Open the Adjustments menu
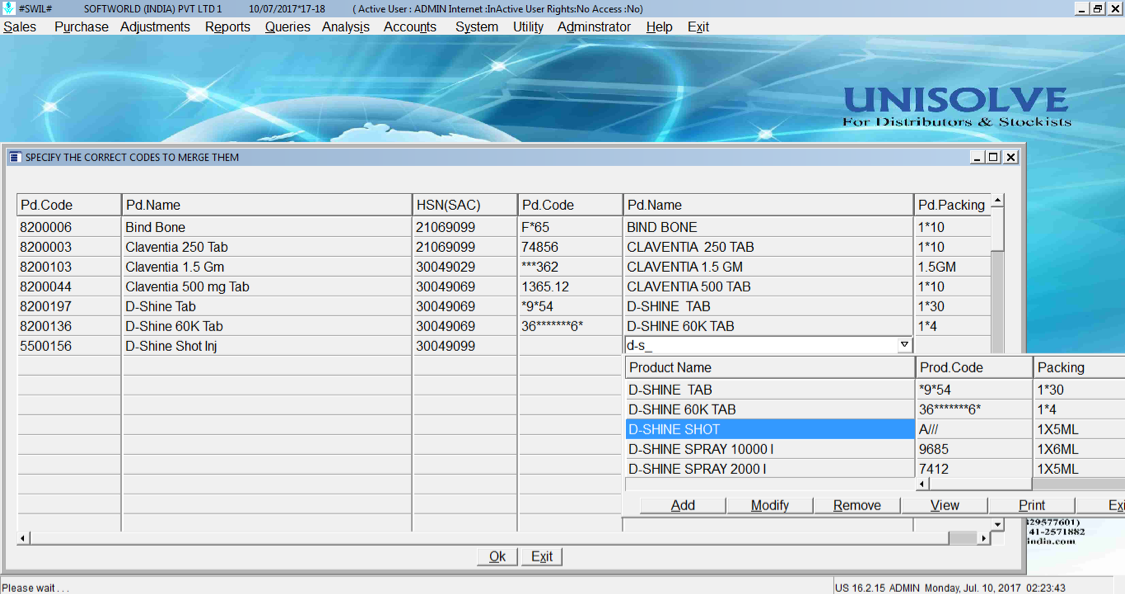Image resolution: width=1125 pixels, height=594 pixels. coord(155,27)
